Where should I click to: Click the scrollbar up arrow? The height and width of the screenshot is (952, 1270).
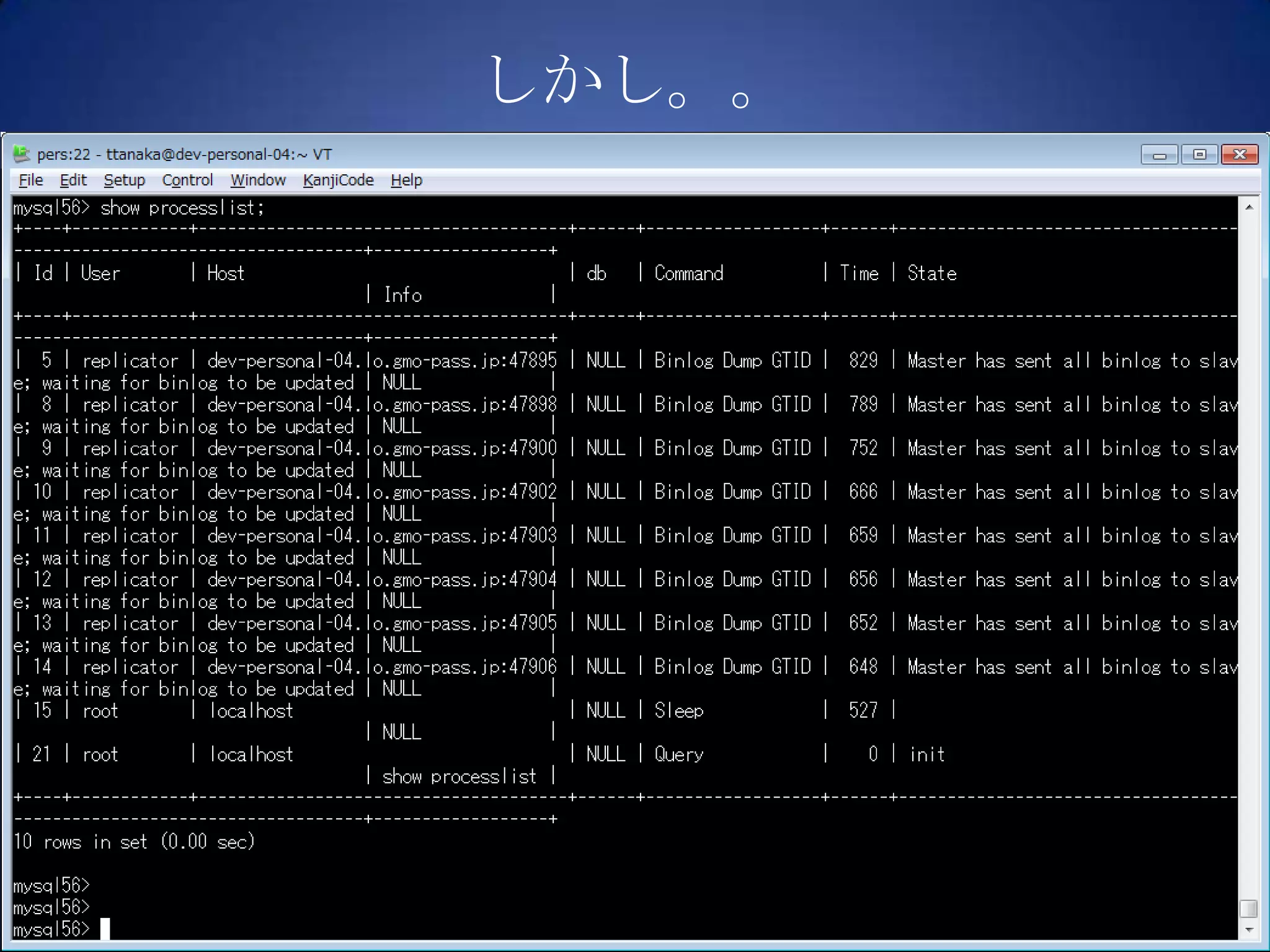pyautogui.click(x=1249, y=207)
